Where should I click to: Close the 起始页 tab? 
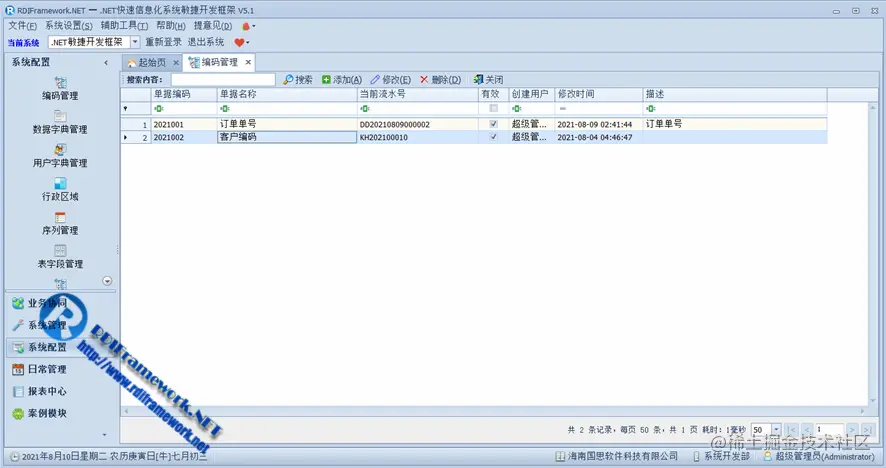coord(176,63)
